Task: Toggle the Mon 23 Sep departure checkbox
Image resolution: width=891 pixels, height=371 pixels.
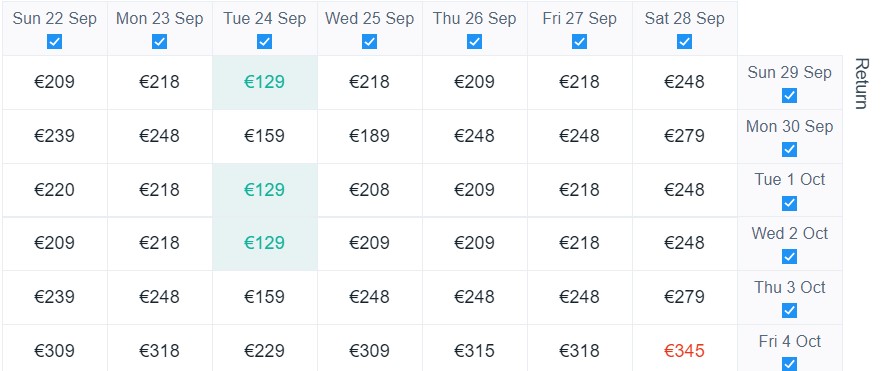Action: [159, 41]
